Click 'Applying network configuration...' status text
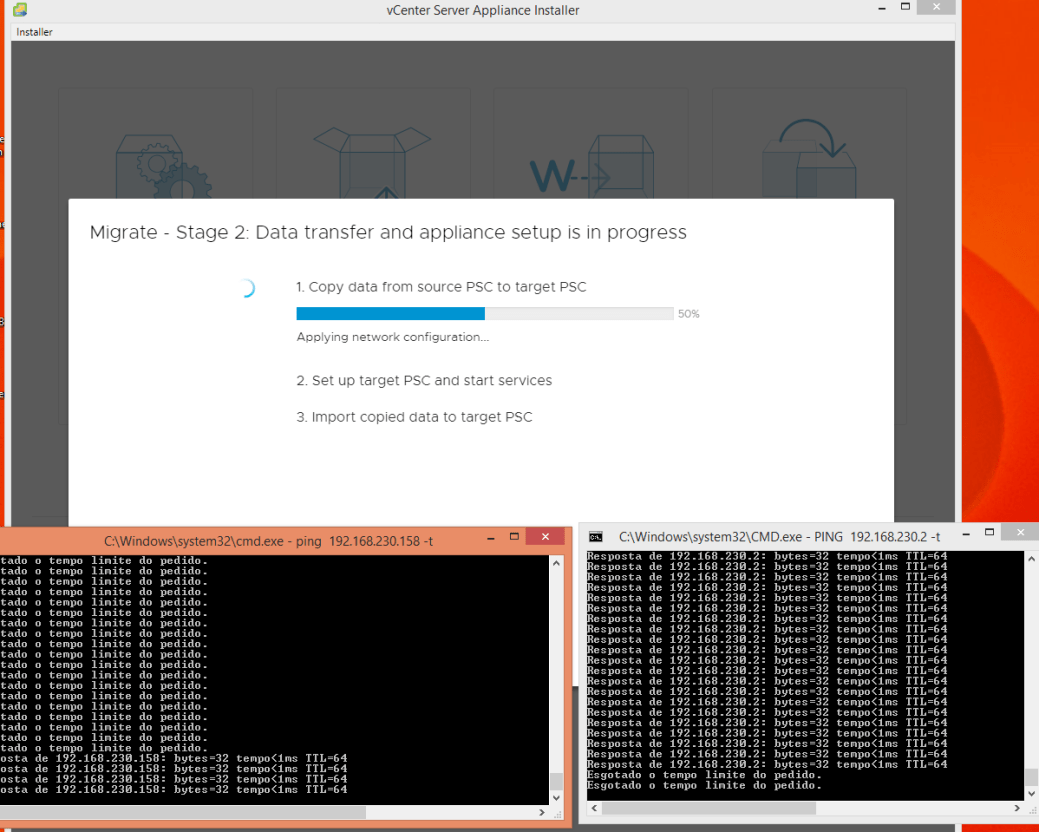The width and height of the screenshot is (1039, 832). tap(393, 338)
